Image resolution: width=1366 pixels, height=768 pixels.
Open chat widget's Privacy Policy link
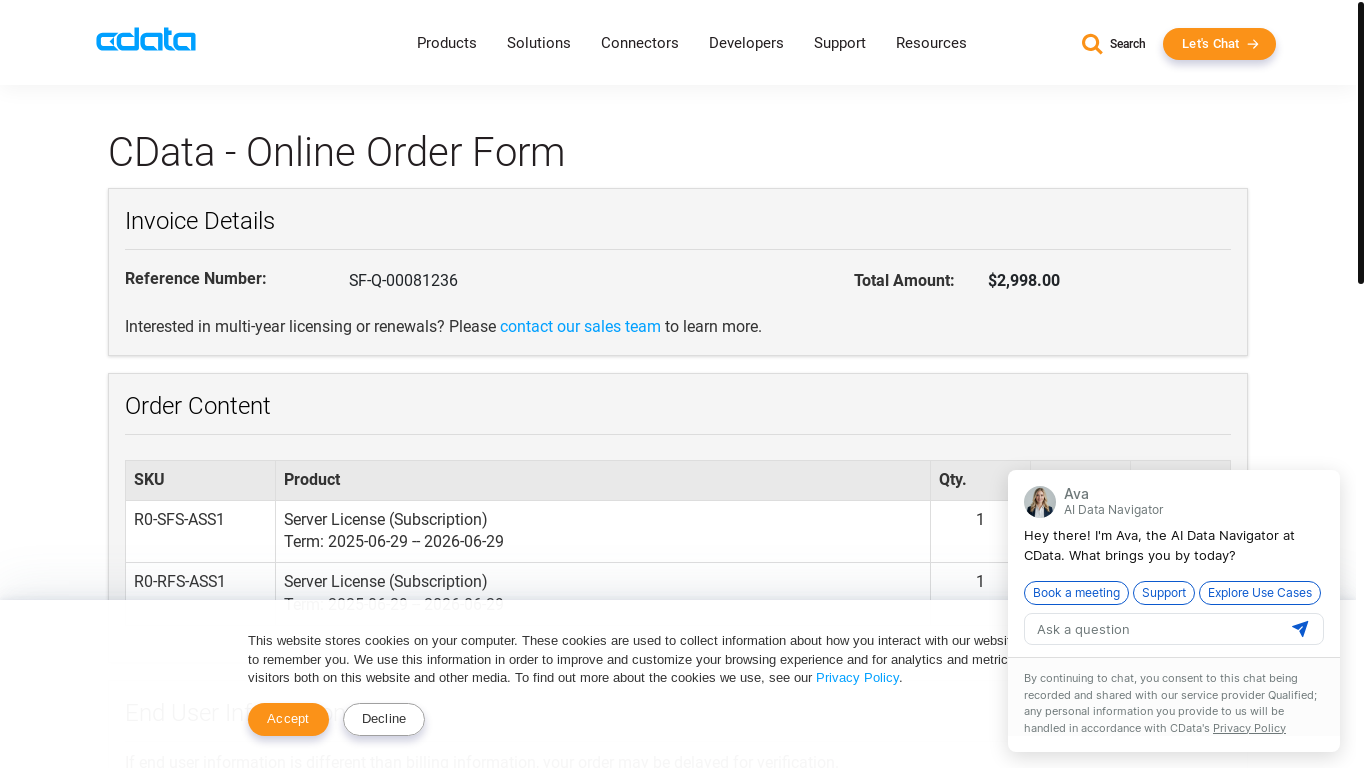pyautogui.click(x=1249, y=728)
